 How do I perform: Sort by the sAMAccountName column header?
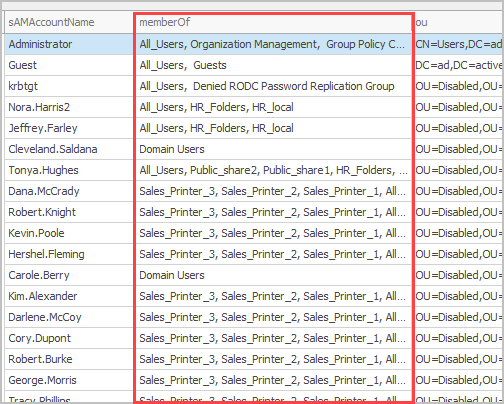click(68, 22)
